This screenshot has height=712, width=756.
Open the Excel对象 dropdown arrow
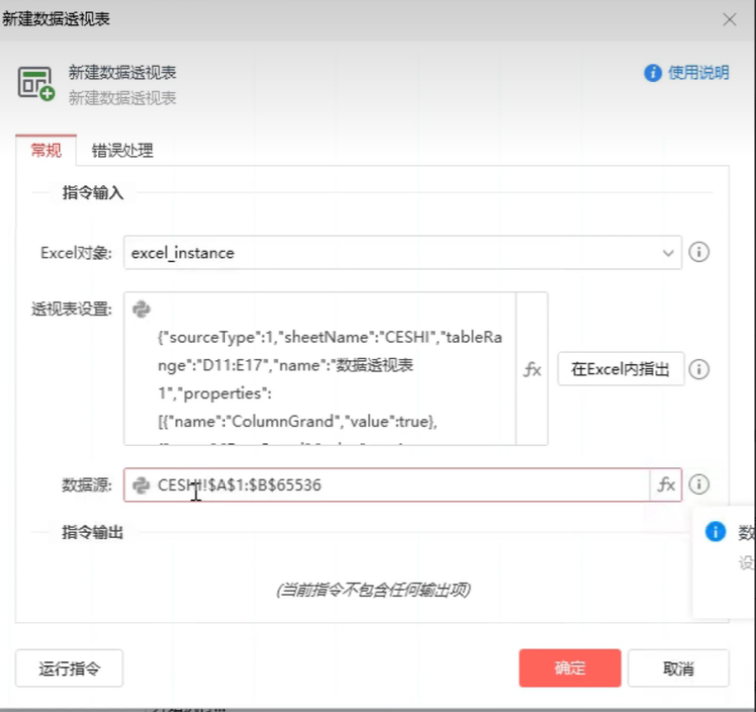[x=668, y=253]
